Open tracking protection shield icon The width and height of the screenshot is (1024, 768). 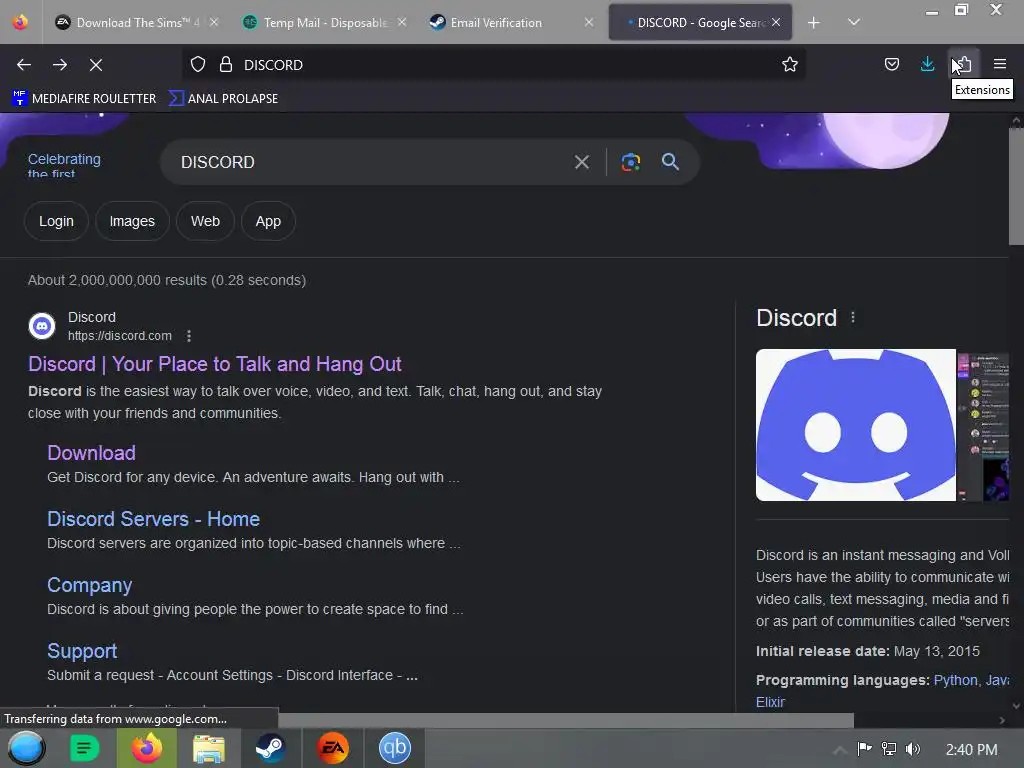[198, 65]
